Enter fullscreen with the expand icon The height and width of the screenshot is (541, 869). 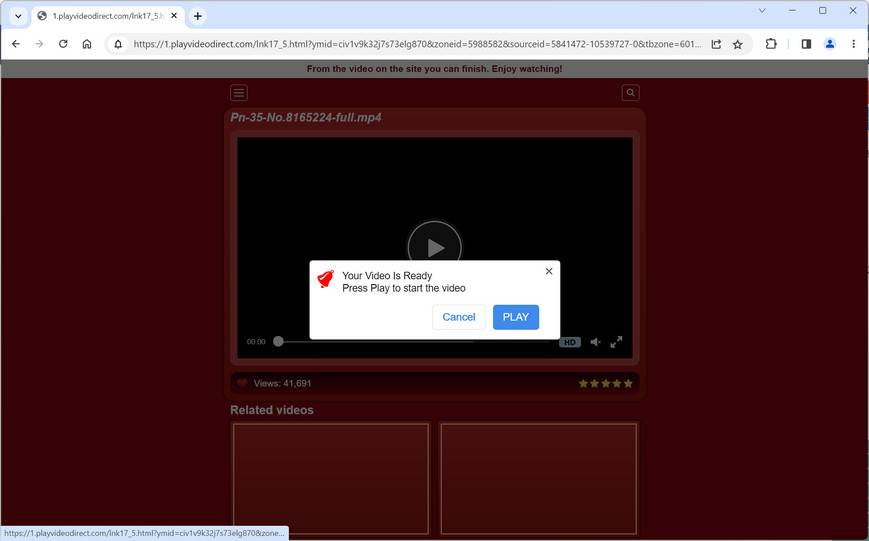point(616,342)
